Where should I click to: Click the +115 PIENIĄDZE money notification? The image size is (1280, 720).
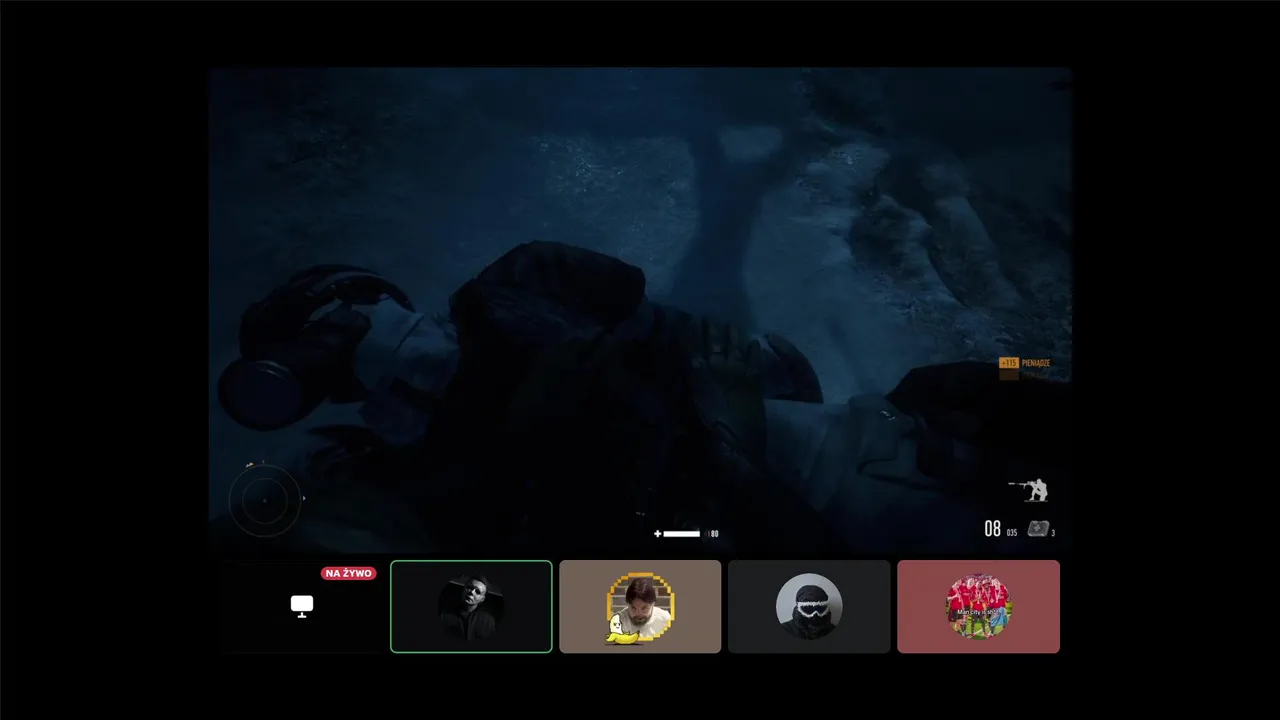click(x=1024, y=363)
